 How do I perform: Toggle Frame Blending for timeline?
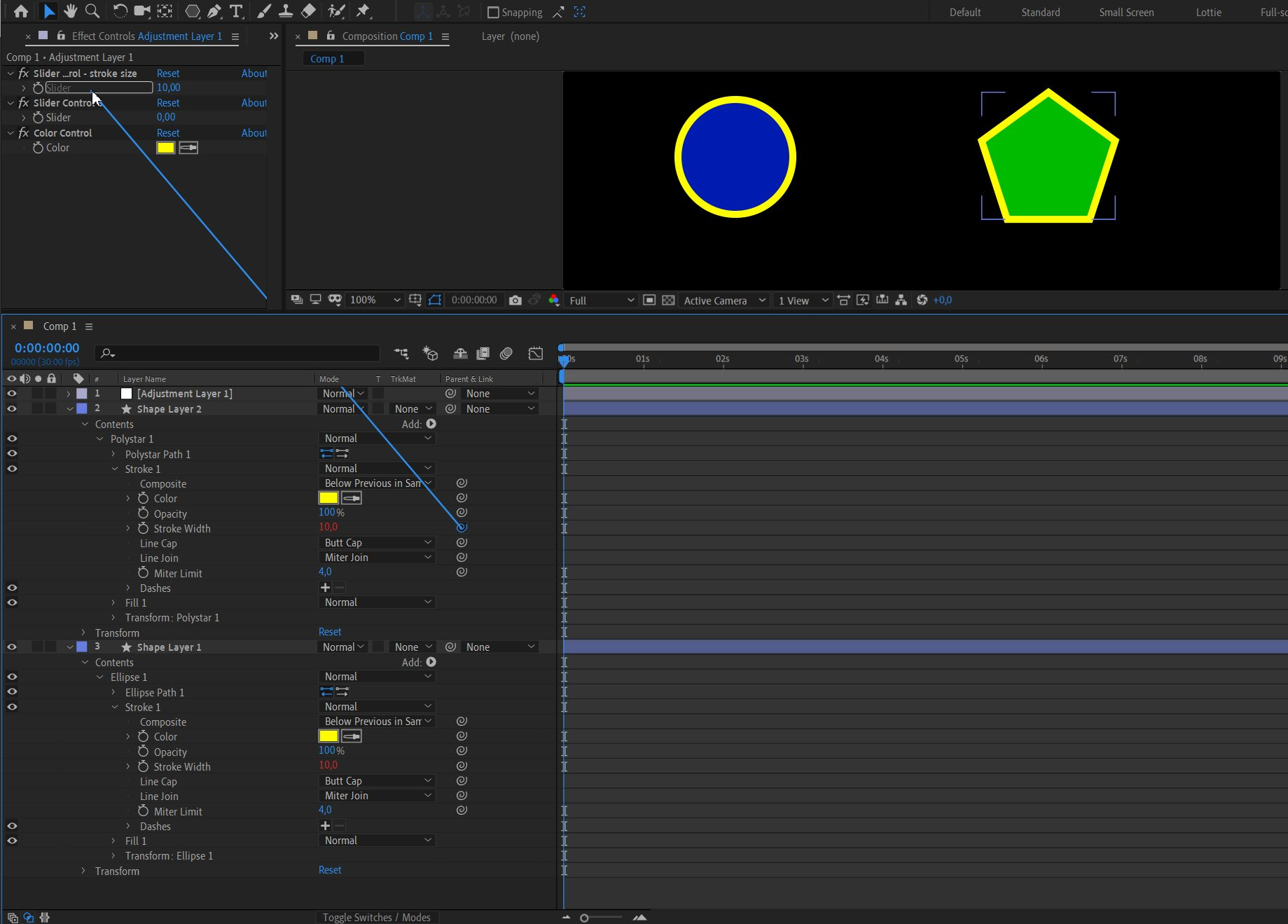point(483,354)
